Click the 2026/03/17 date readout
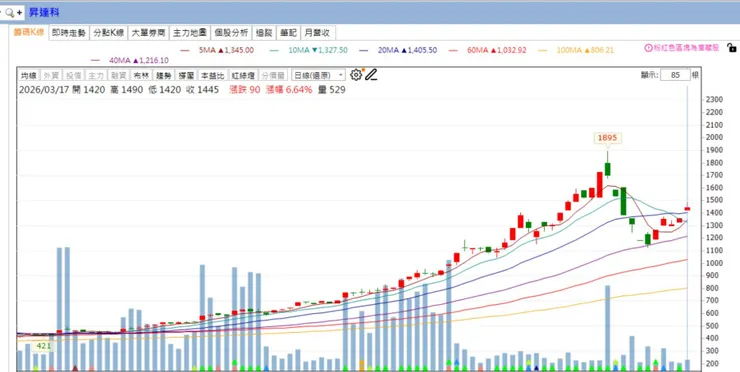 click(44, 90)
